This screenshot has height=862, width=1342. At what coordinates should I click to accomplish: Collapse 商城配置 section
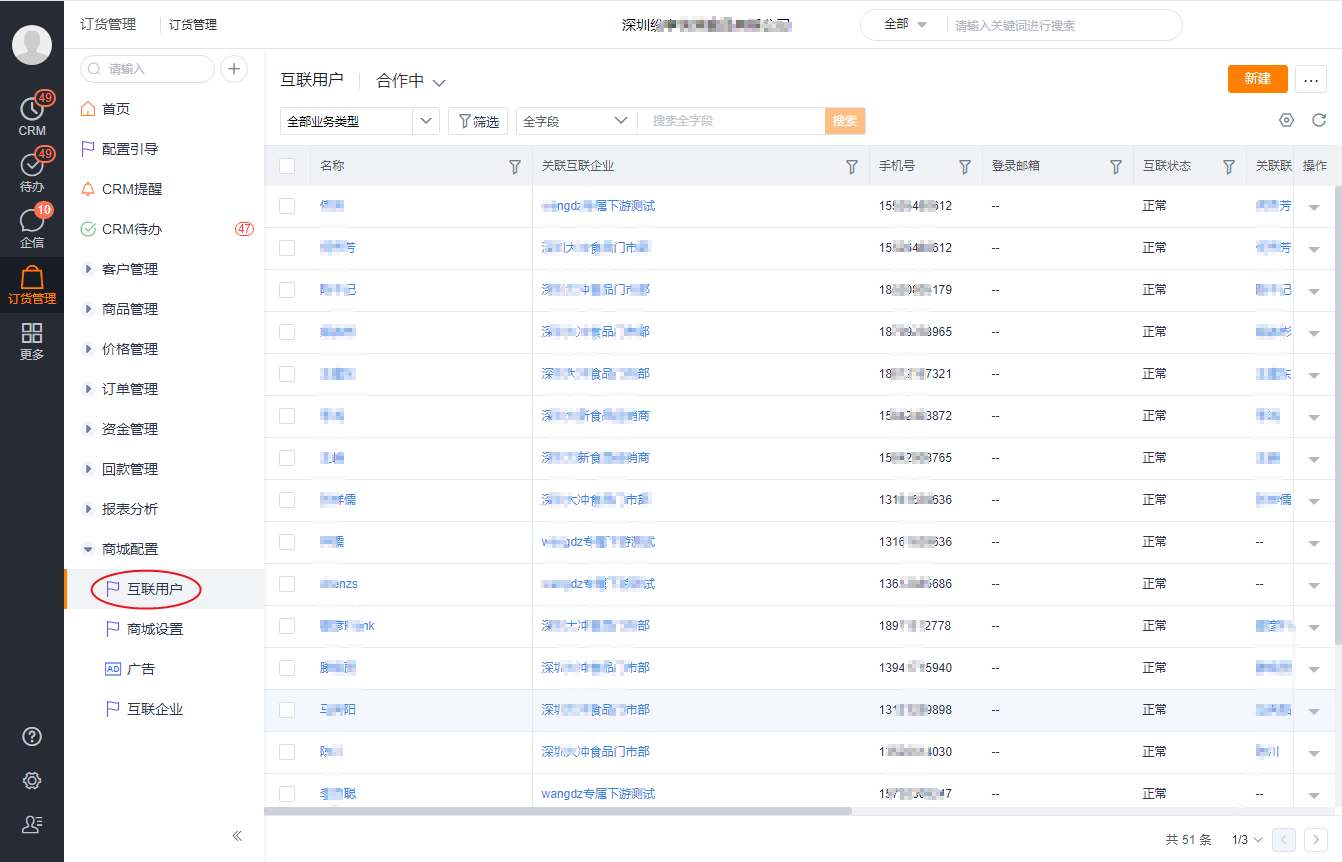click(88, 549)
